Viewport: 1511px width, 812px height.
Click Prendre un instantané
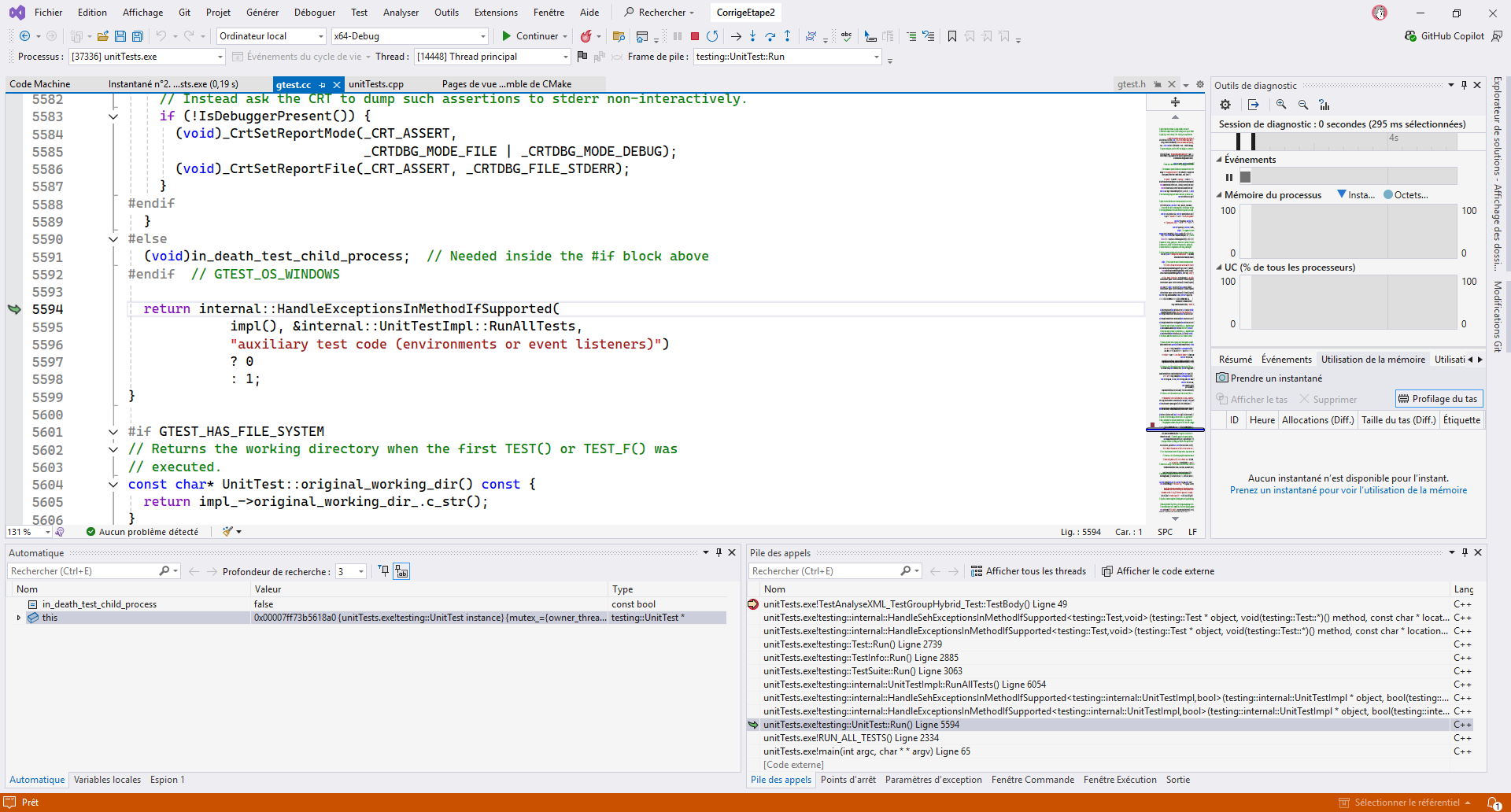click(1269, 378)
